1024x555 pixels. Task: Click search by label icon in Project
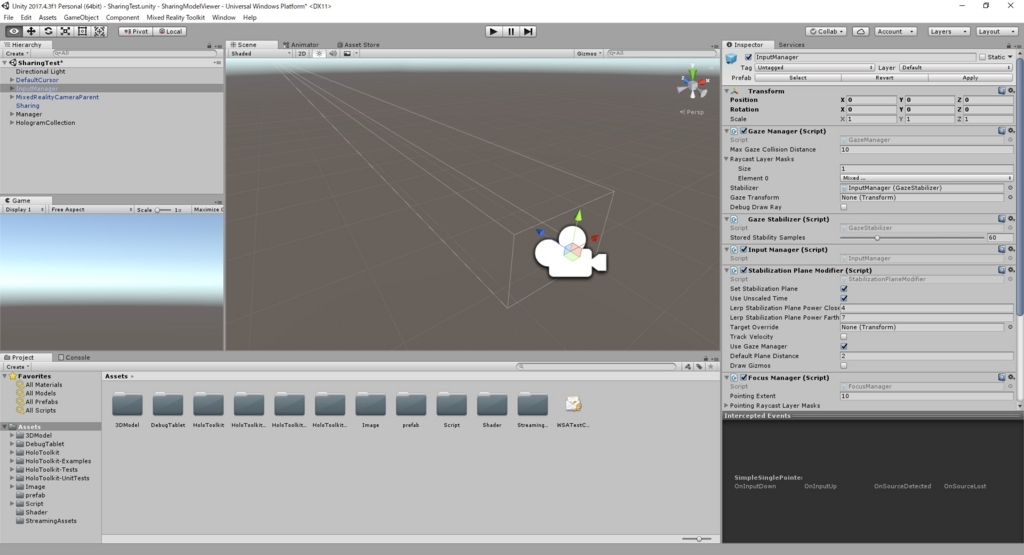click(699, 367)
